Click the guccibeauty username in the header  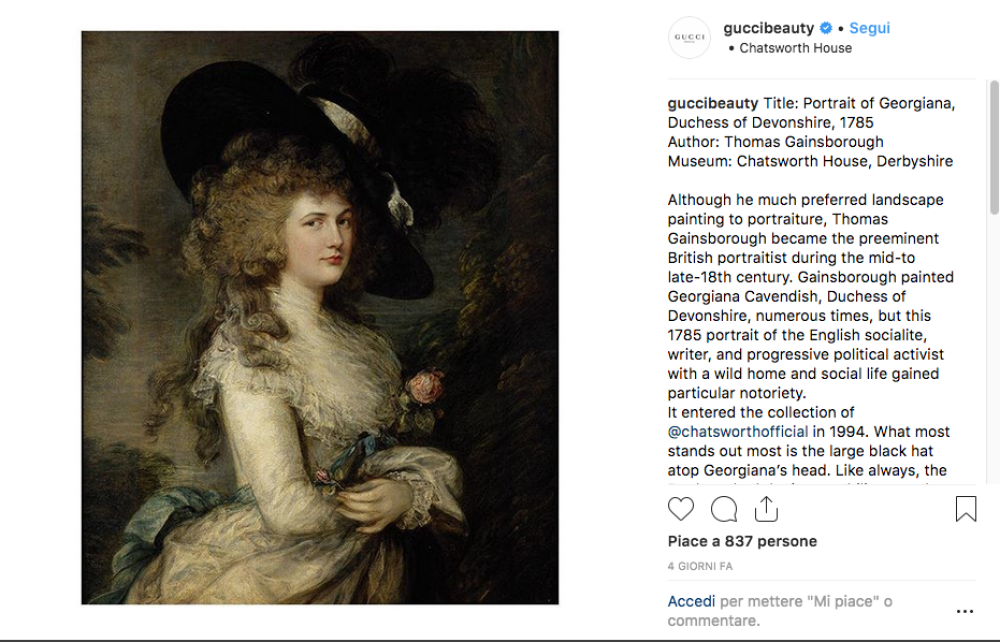tap(768, 29)
